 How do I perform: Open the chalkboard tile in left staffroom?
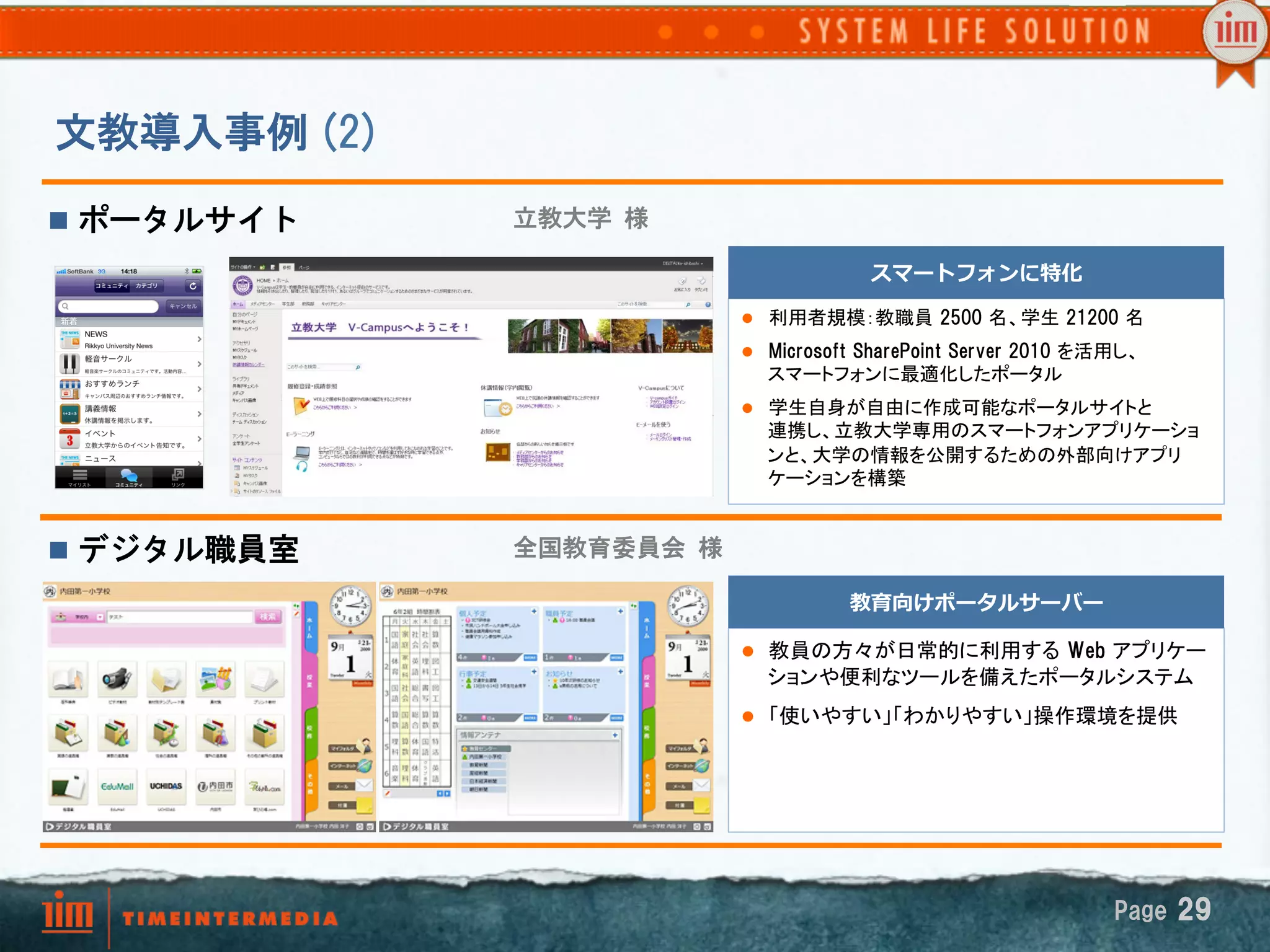click(x=68, y=786)
